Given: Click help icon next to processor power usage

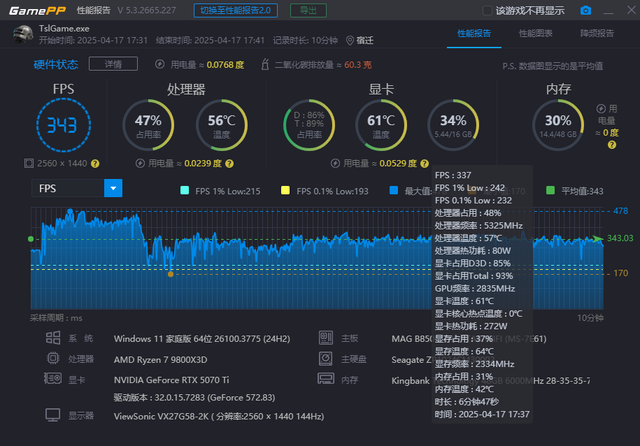Looking at the screenshot, I should point(229,164).
